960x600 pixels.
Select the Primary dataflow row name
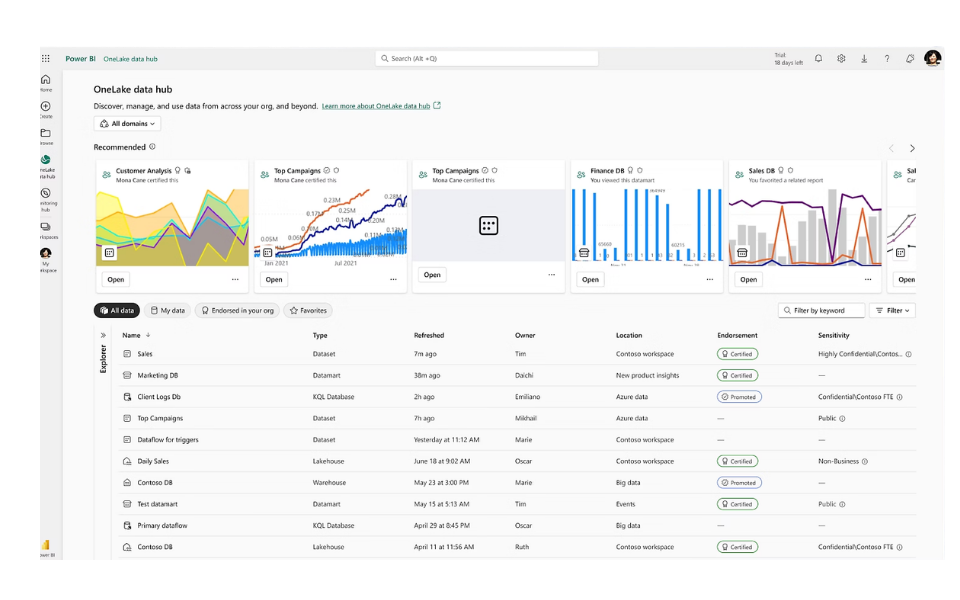click(162, 525)
